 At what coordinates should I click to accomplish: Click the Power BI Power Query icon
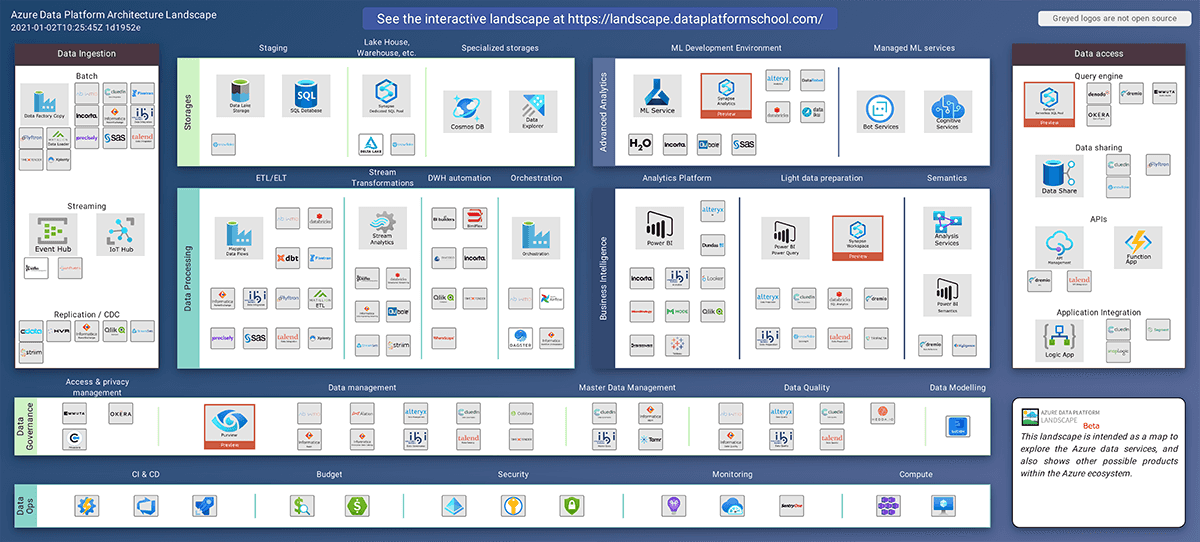tap(785, 240)
